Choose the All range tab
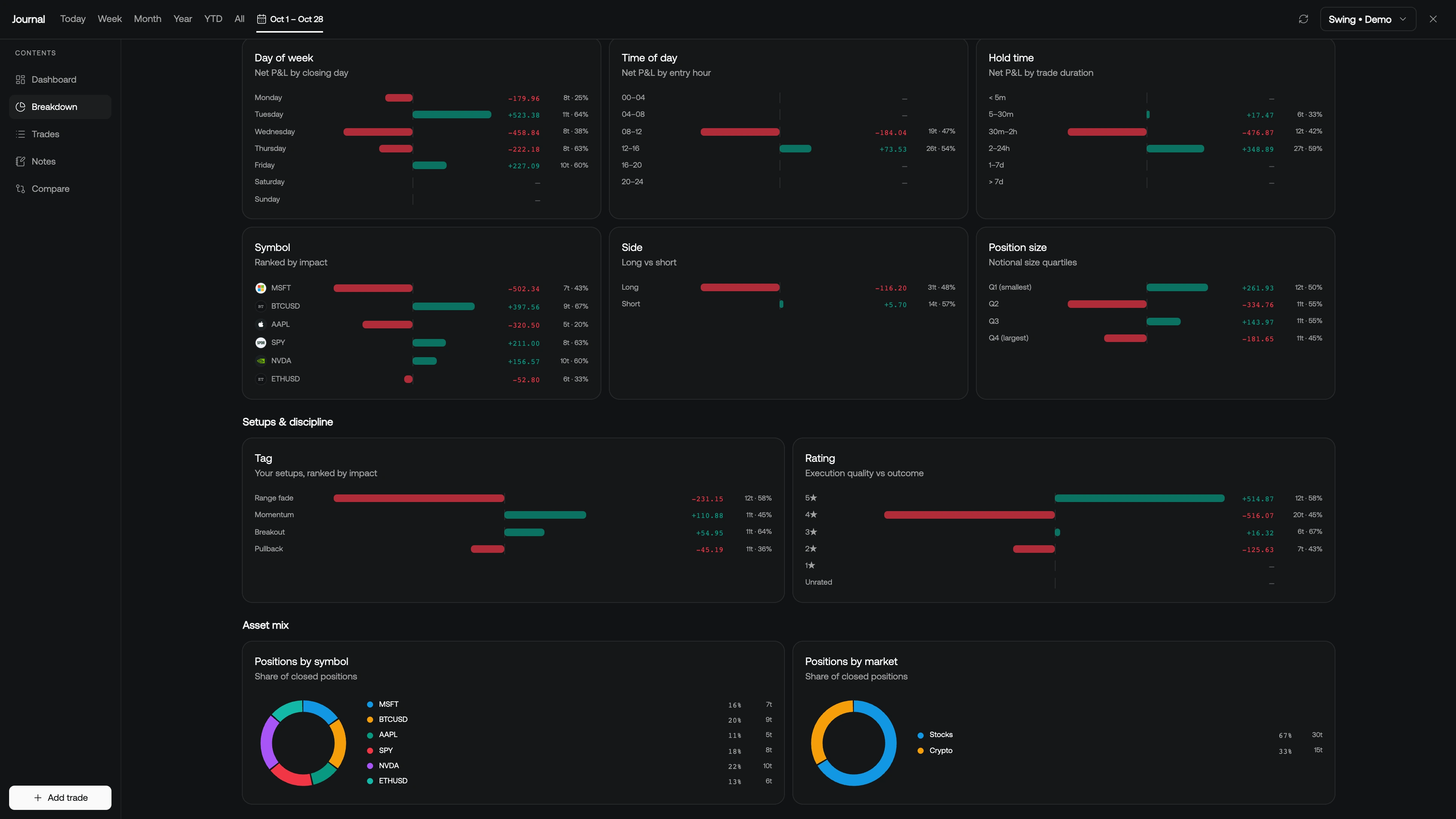1456x819 pixels. 240,19
